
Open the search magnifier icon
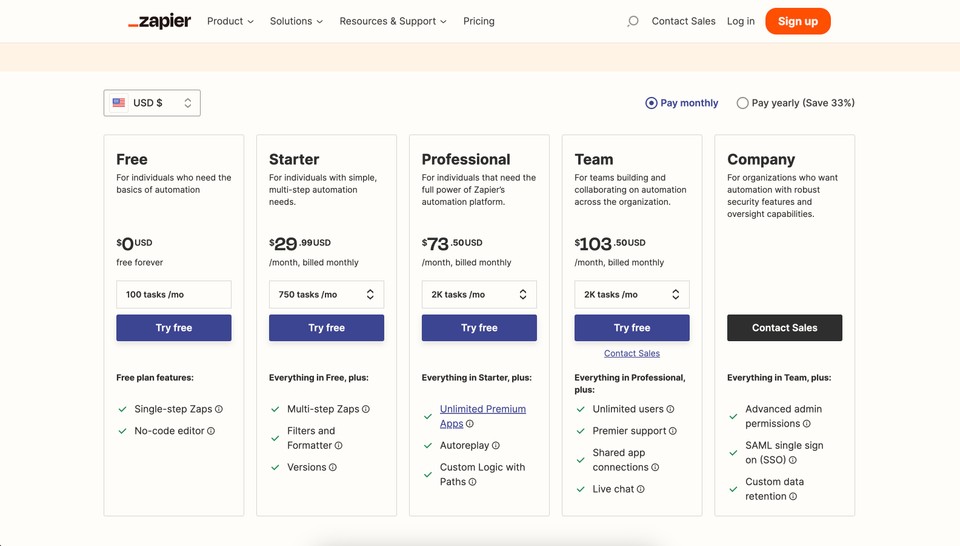tap(632, 21)
